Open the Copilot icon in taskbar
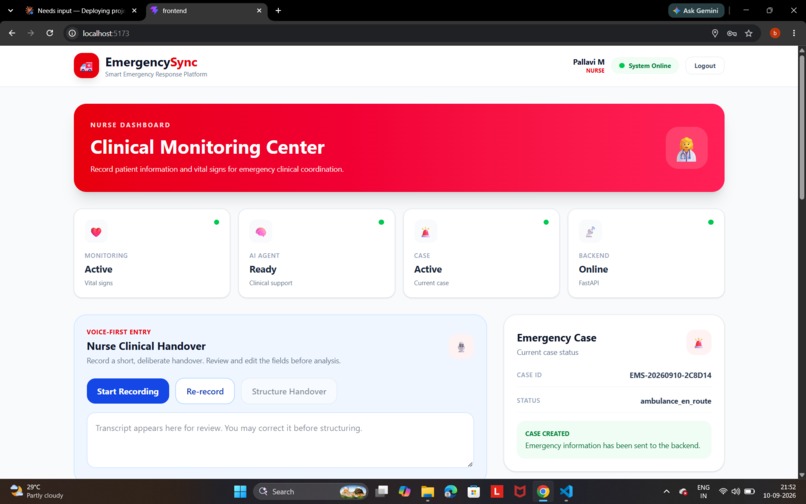Image resolution: width=806 pixels, height=504 pixels. (405, 492)
